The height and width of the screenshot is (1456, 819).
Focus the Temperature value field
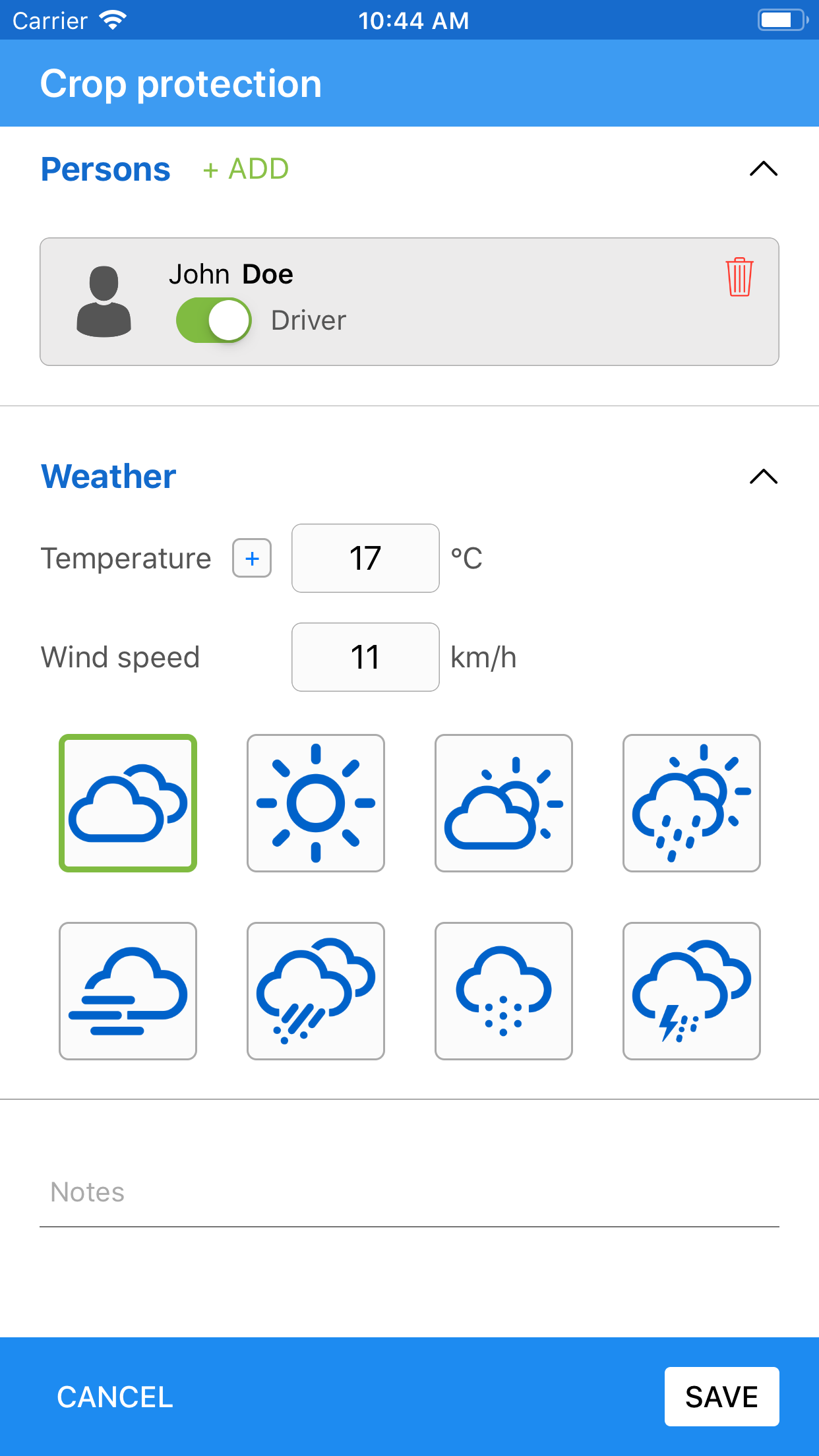pyautogui.click(x=365, y=559)
